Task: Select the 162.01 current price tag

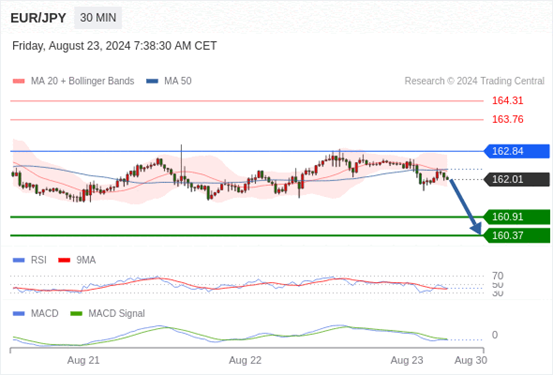Action: [x=516, y=180]
